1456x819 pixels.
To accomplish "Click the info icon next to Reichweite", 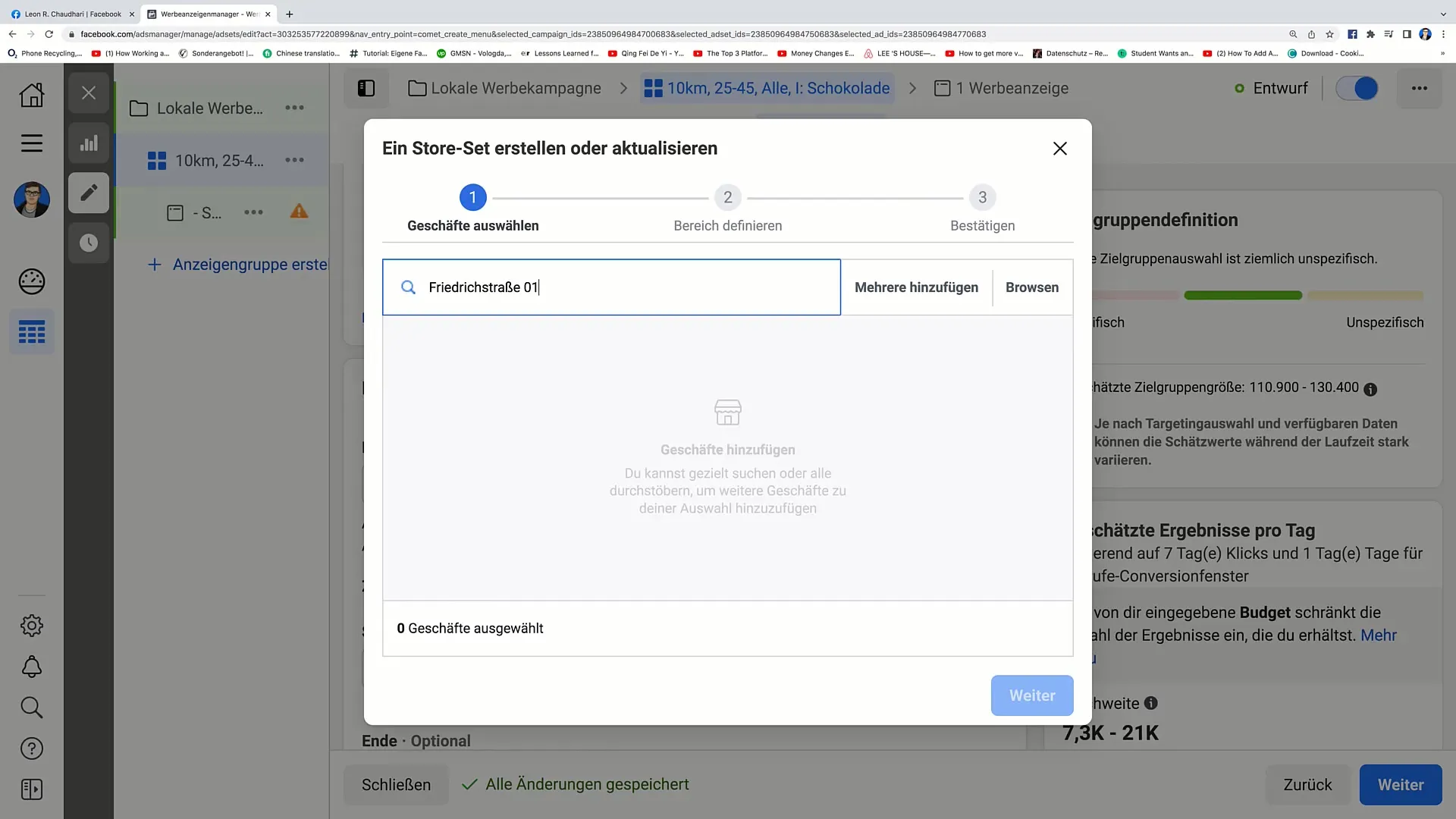I will [x=1150, y=704].
